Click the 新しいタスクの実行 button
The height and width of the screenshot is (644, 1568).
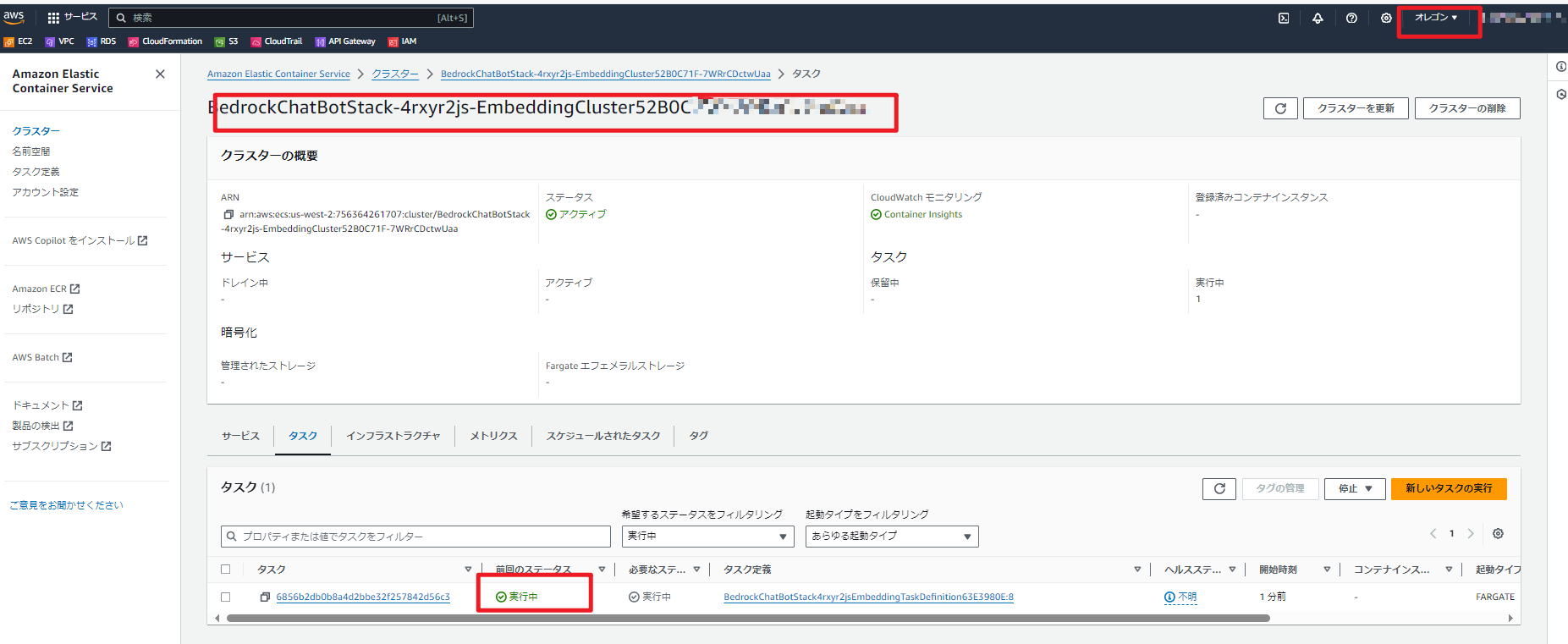click(1448, 488)
